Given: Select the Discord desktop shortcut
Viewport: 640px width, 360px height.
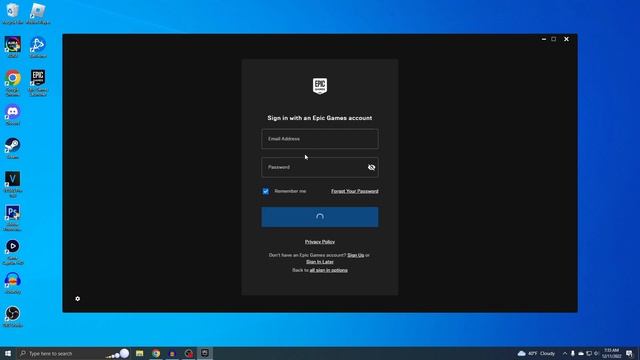Looking at the screenshot, I should click(x=13, y=115).
